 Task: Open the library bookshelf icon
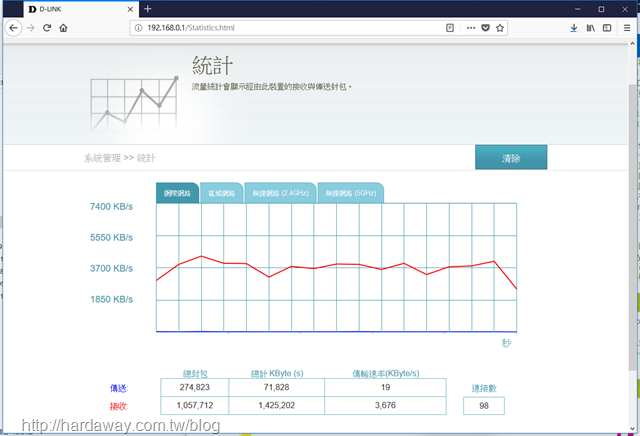591,27
